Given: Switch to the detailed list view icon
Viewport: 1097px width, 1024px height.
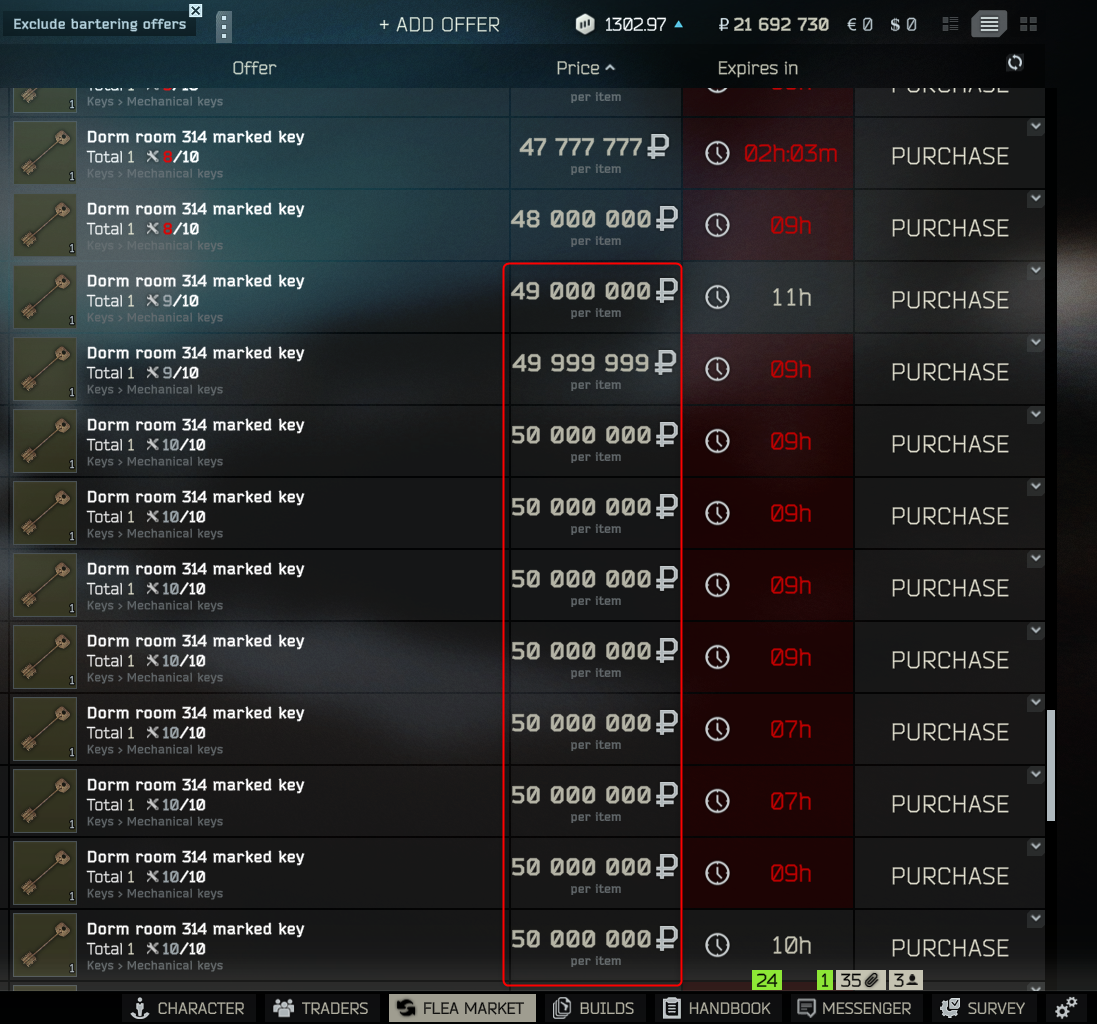Looking at the screenshot, I should coord(989,24).
